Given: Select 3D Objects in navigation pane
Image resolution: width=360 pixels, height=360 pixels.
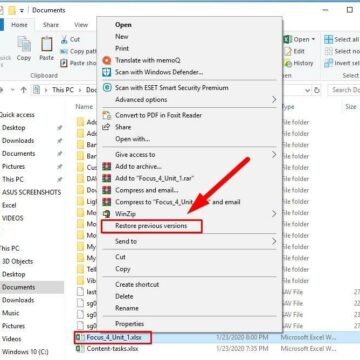Looking at the screenshot, I should [18, 261].
